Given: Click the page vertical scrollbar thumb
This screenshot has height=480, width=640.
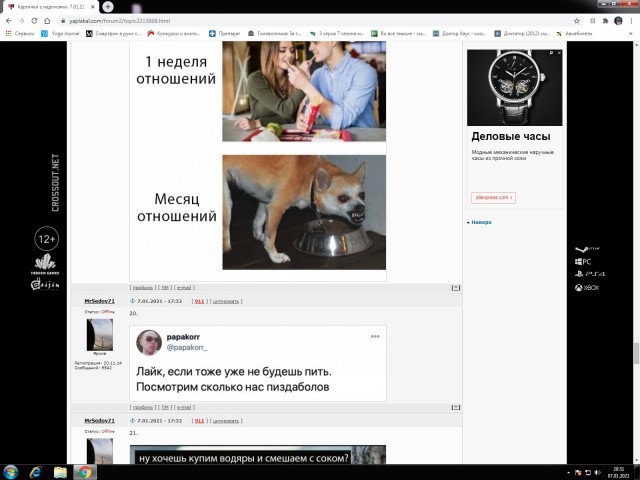Looking at the screenshot, I should 636,353.
